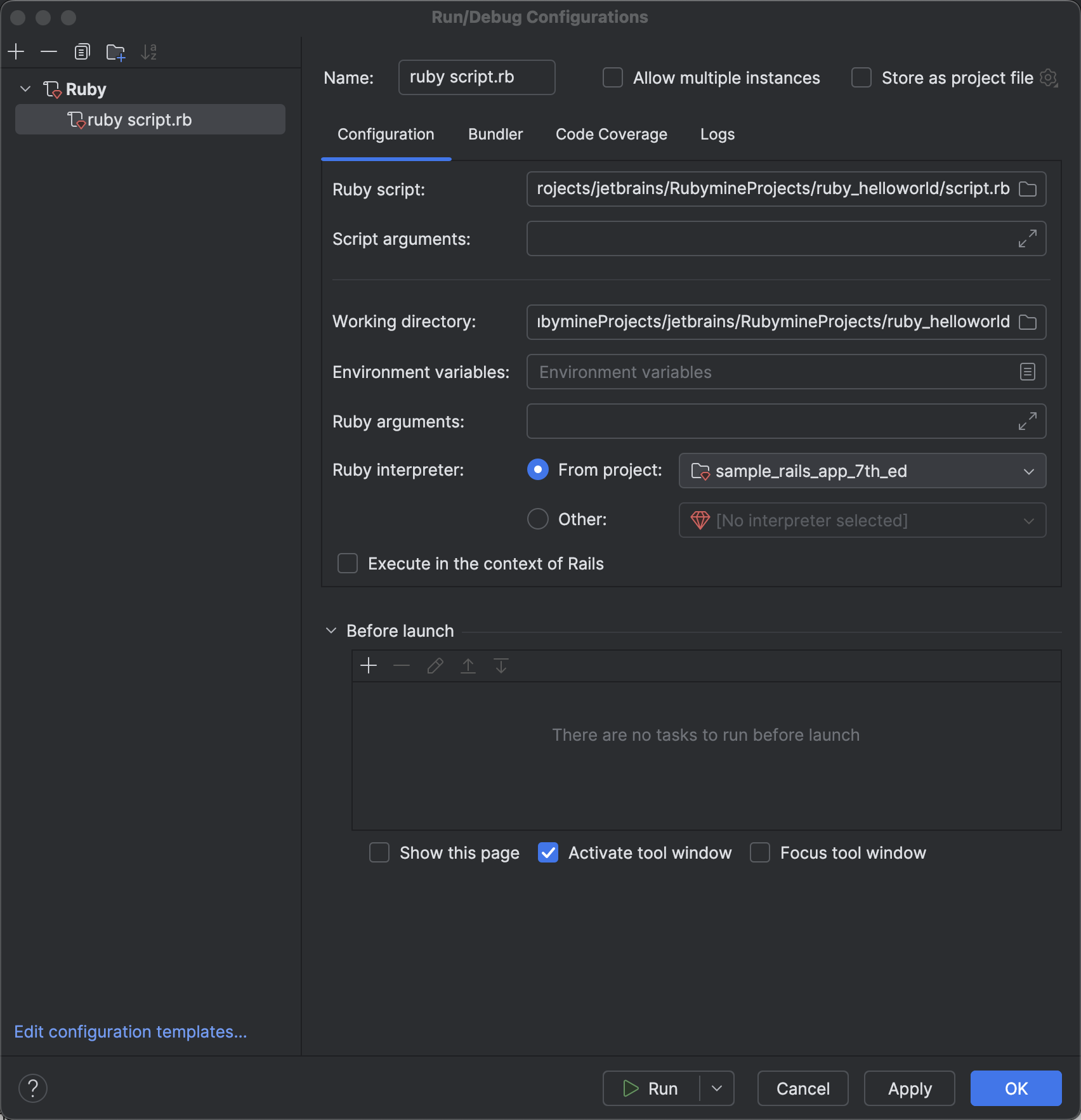Open the Run button dropdown arrow
The image size is (1081, 1120).
point(717,1088)
